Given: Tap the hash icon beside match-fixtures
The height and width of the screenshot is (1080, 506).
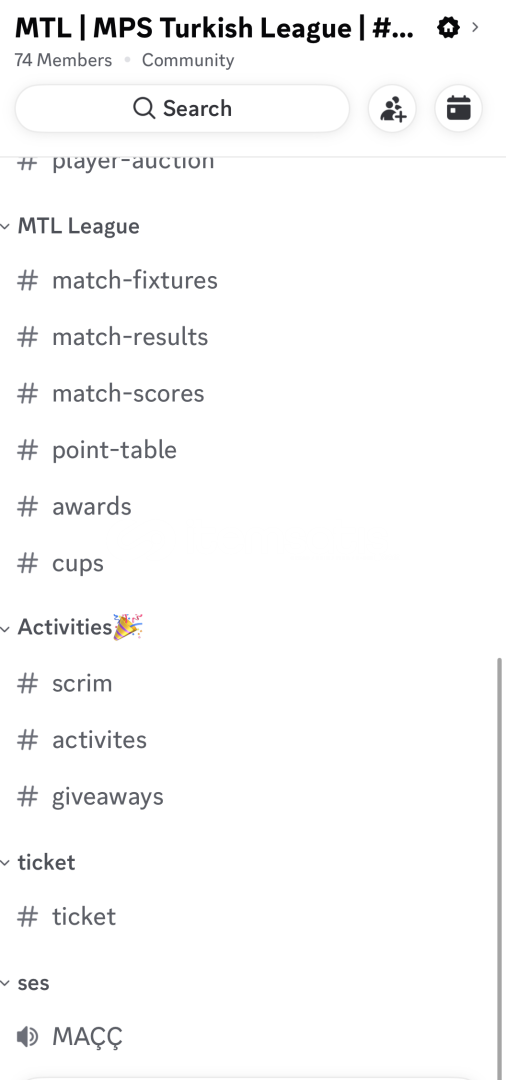Looking at the screenshot, I should [28, 280].
